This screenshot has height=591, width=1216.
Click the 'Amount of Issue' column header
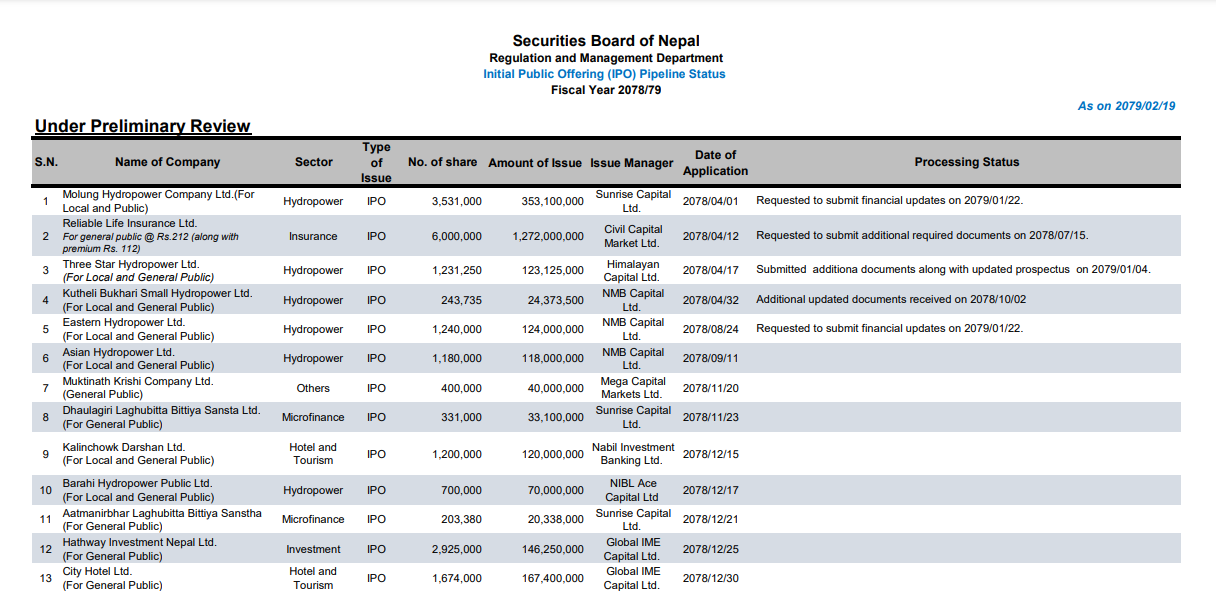click(x=535, y=163)
